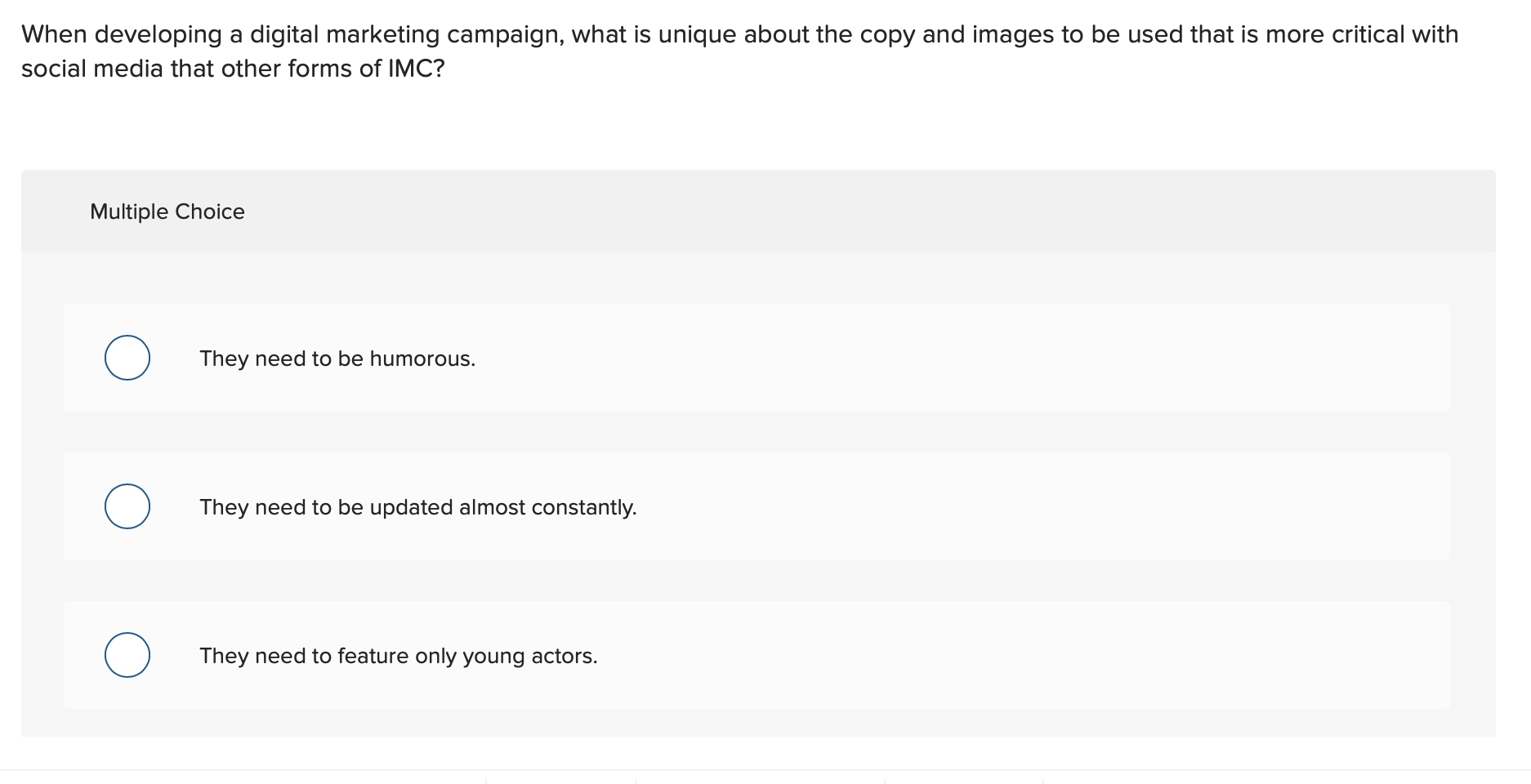This screenshot has height=784, width=1531.
Task: Select the radio button for "They need to feature only young actors."
Action: coord(127,654)
